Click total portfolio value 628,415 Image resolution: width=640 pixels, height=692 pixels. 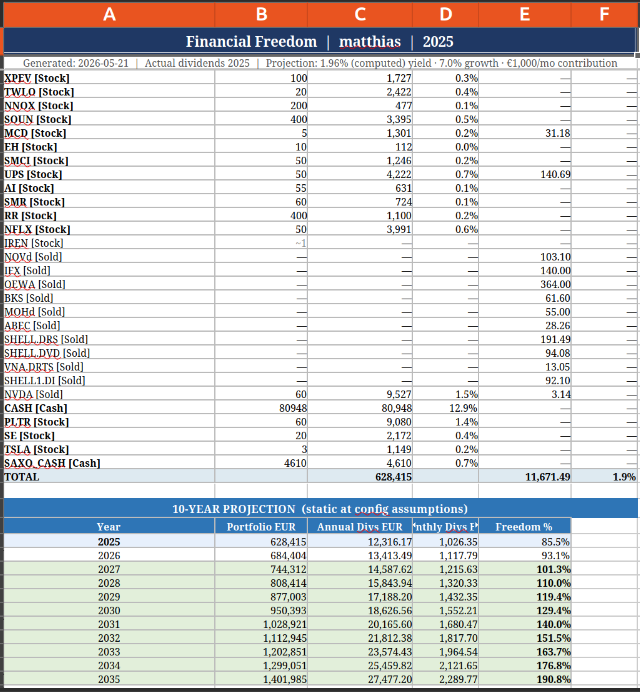coord(360,477)
